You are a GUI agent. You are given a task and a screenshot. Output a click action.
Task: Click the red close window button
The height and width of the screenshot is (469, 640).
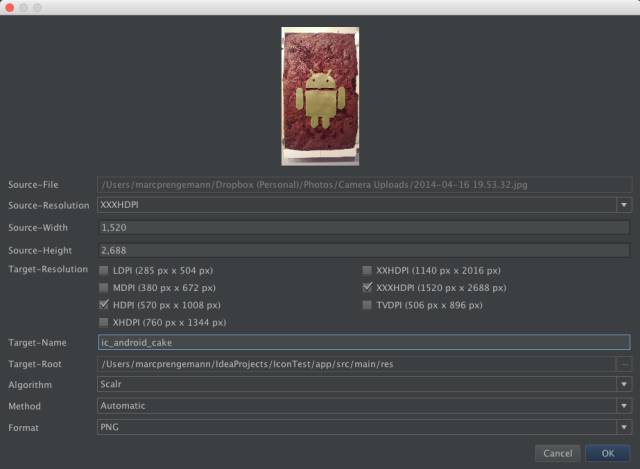click(10, 8)
